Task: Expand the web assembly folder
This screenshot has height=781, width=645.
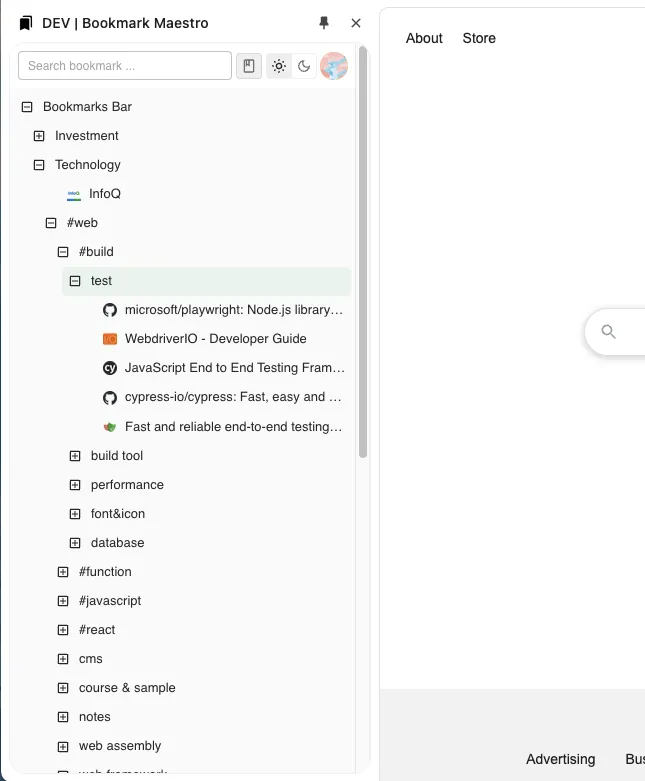Action: tap(63, 746)
